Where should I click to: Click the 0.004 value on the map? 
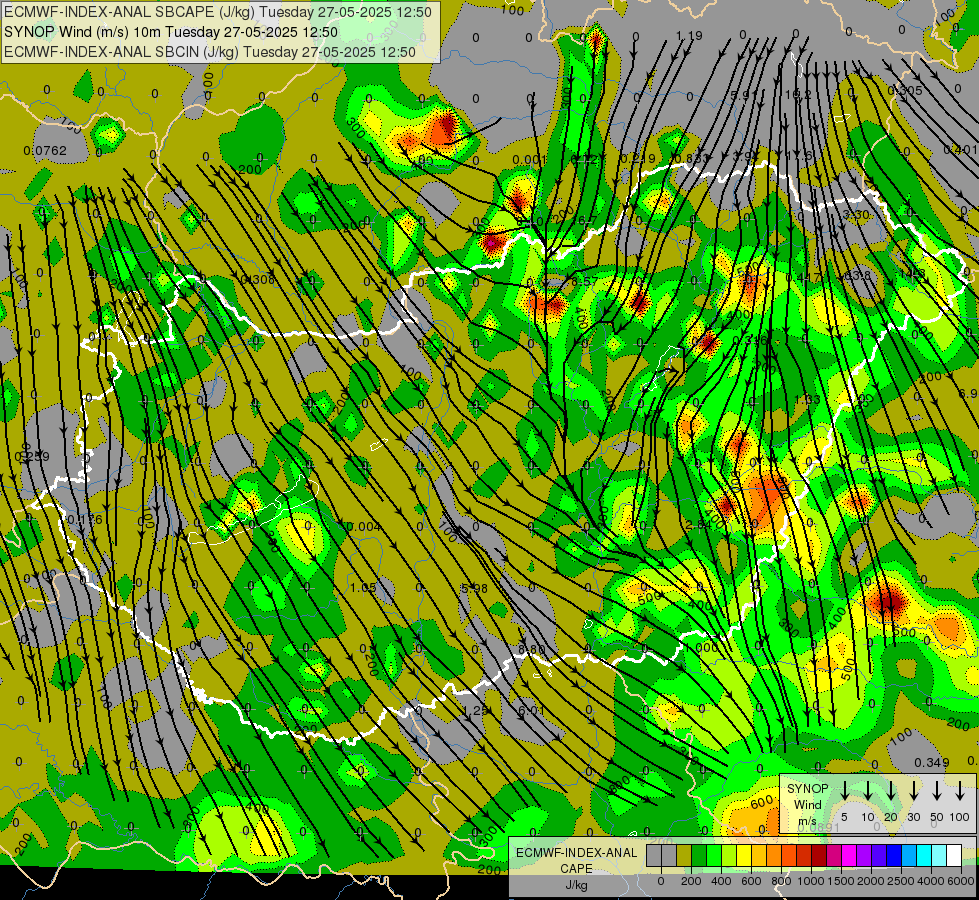point(363,527)
